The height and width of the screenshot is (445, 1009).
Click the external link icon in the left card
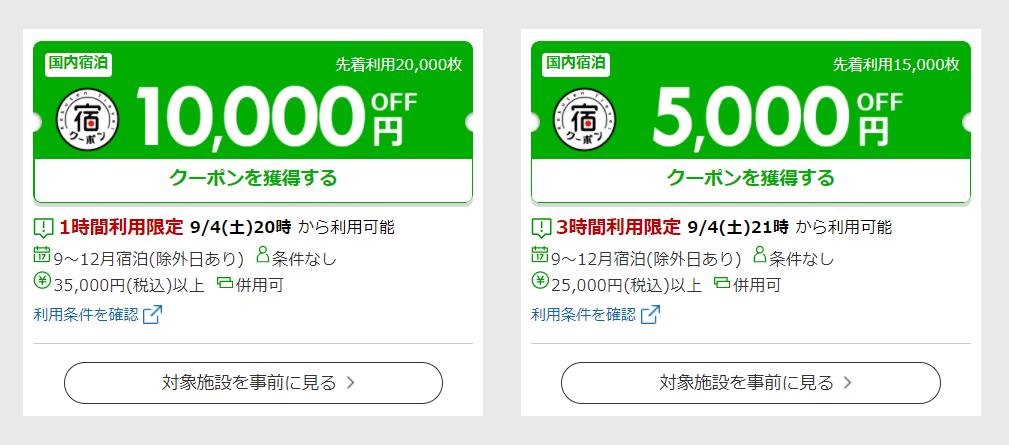coord(153,314)
